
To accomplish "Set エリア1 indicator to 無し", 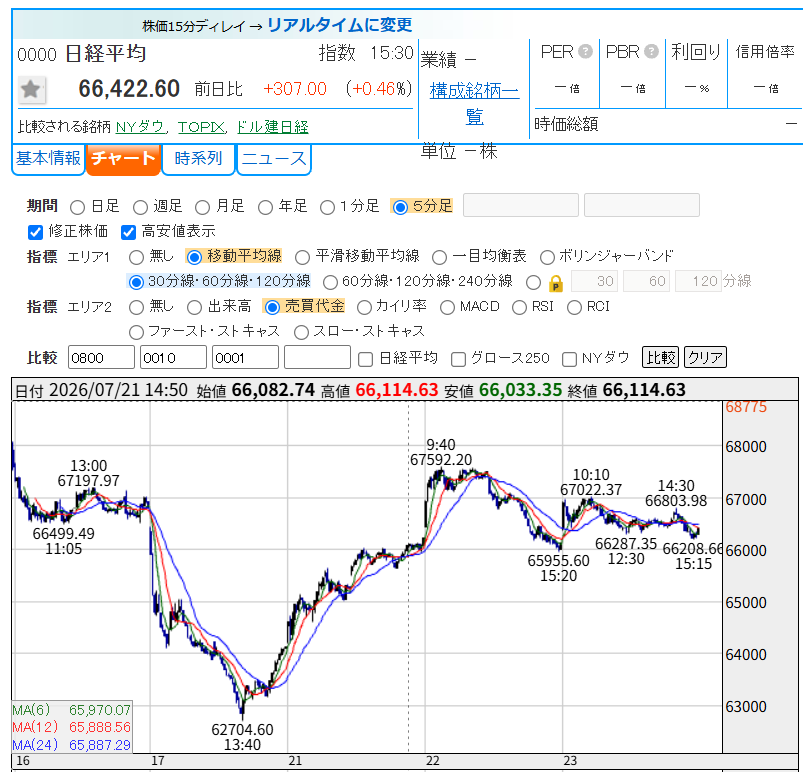I will click(136, 257).
